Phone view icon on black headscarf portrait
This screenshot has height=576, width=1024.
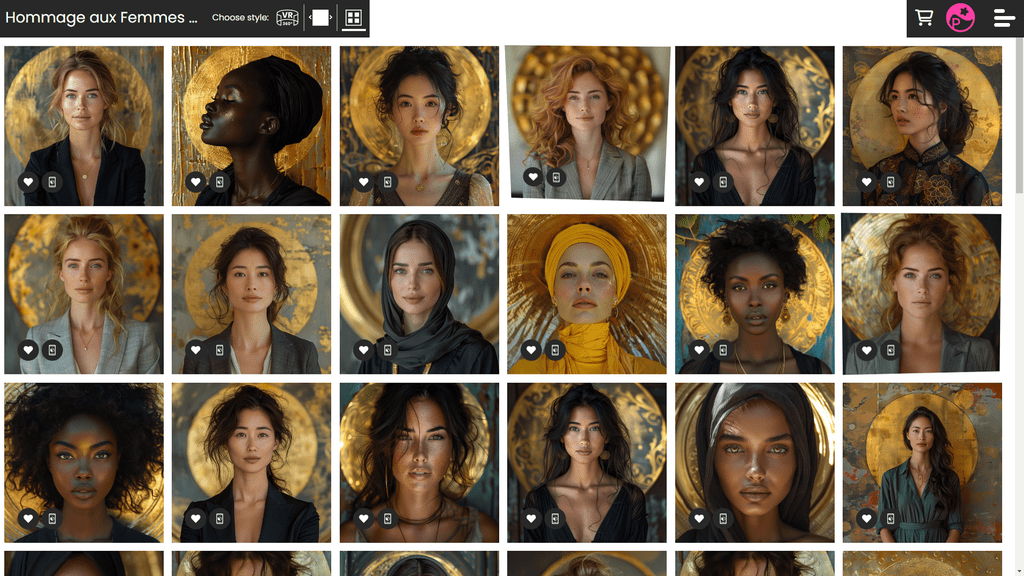point(388,350)
